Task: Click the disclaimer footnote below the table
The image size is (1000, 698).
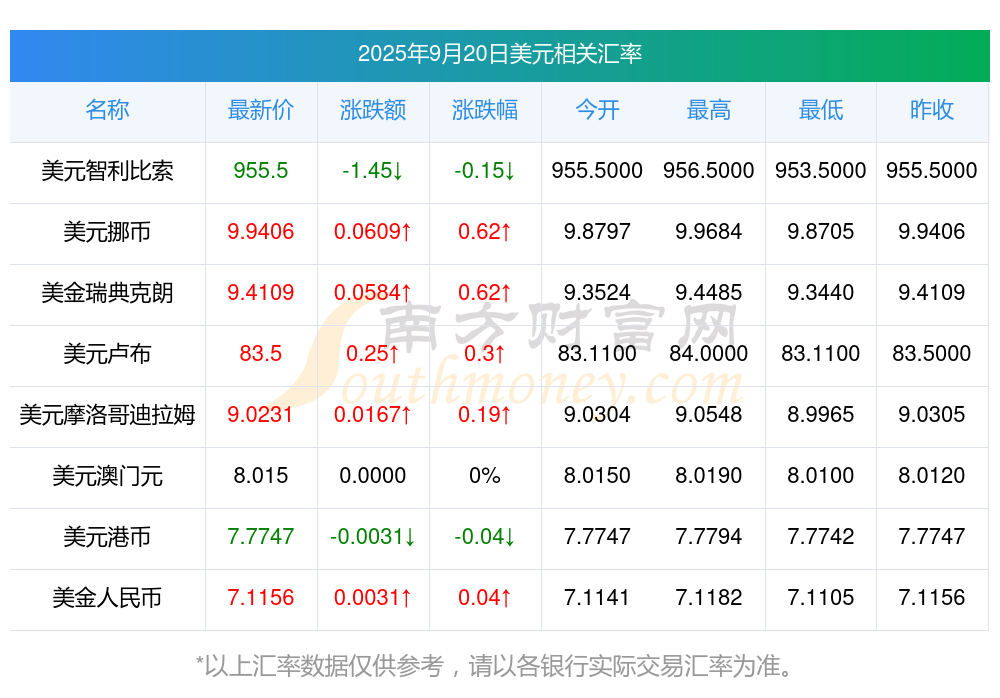Action: click(x=500, y=665)
